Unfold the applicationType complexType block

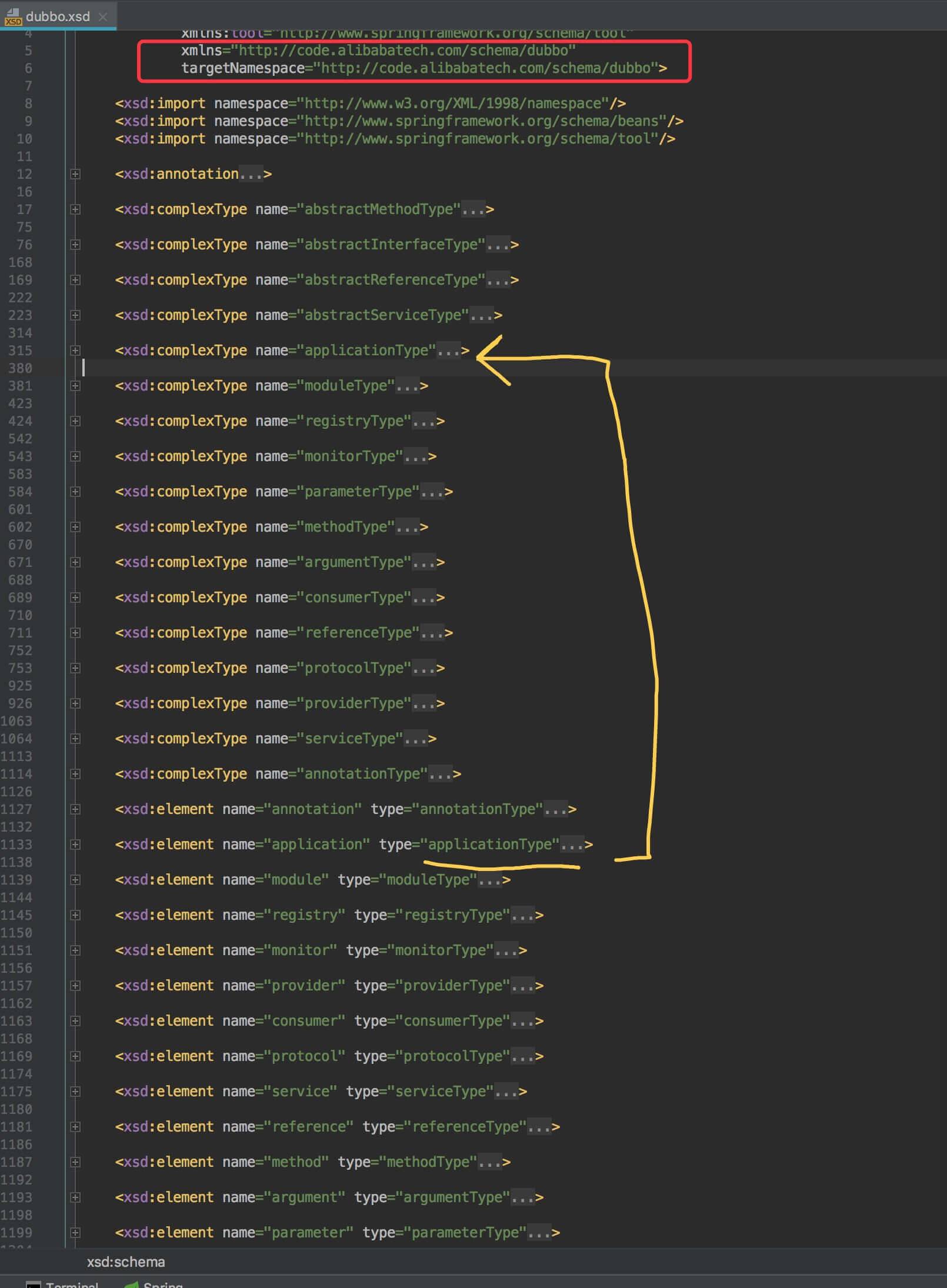point(75,351)
